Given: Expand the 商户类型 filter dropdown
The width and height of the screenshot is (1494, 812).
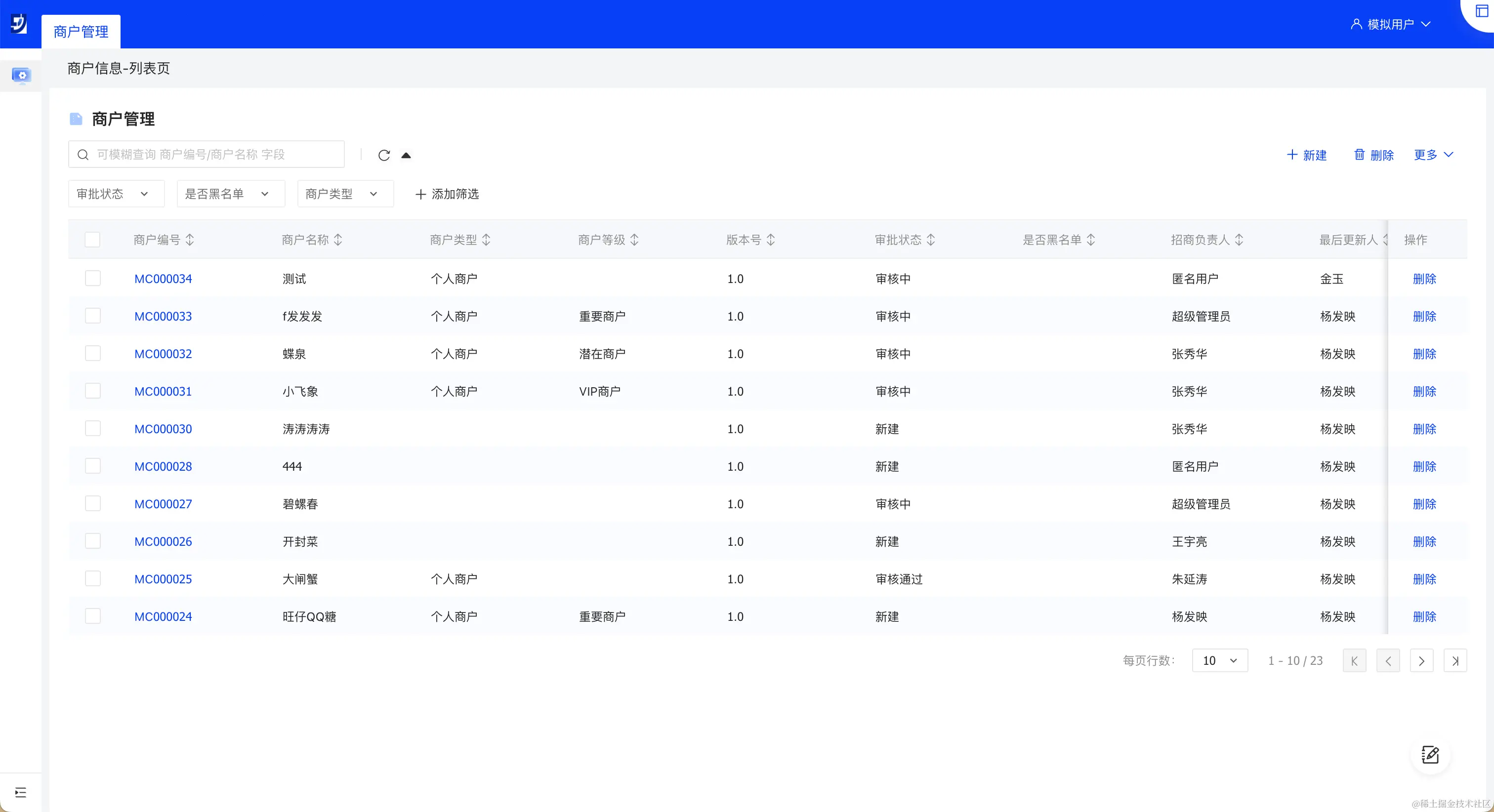Looking at the screenshot, I should pyautogui.click(x=345, y=194).
